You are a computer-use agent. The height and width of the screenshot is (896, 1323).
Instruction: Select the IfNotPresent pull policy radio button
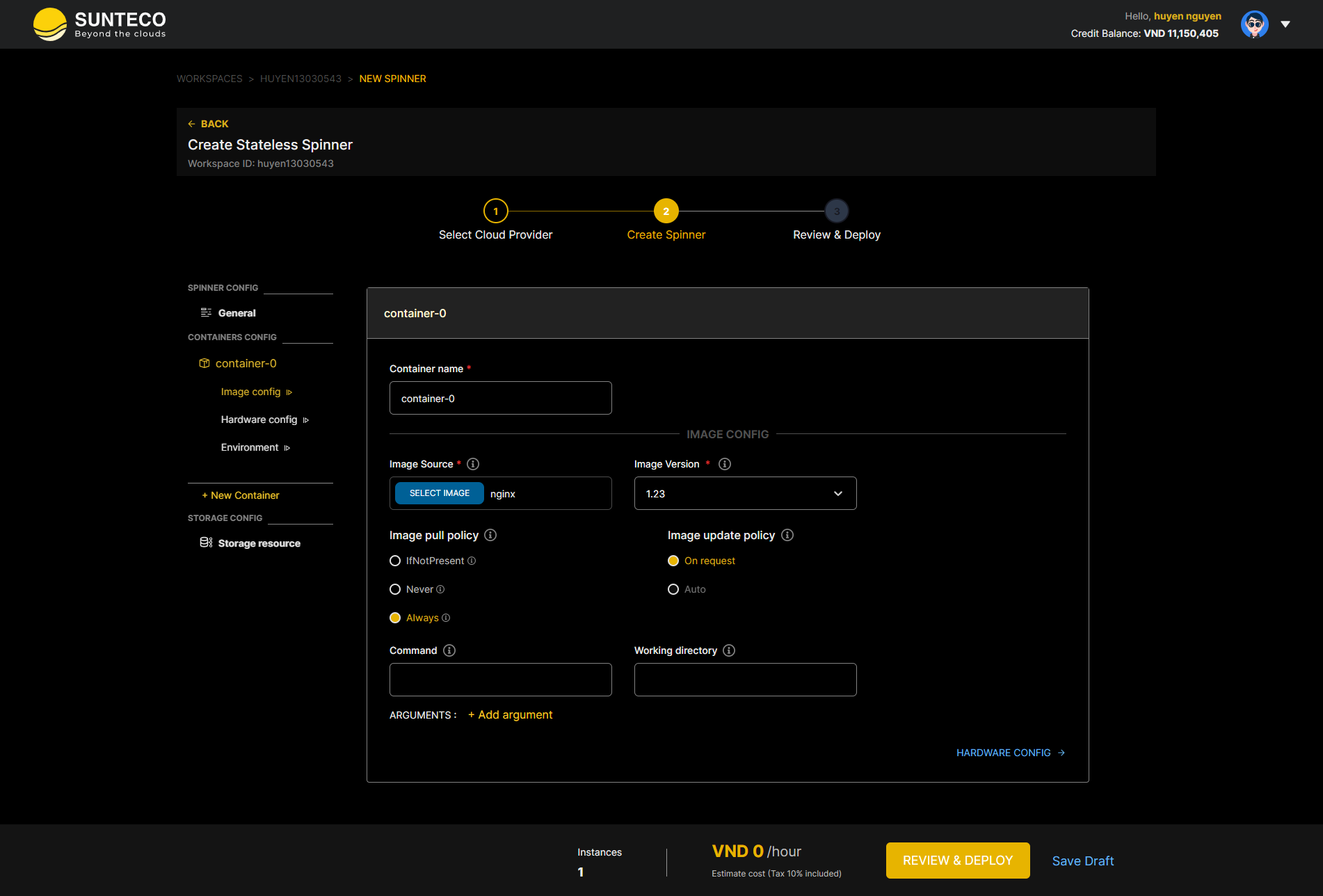tap(395, 561)
